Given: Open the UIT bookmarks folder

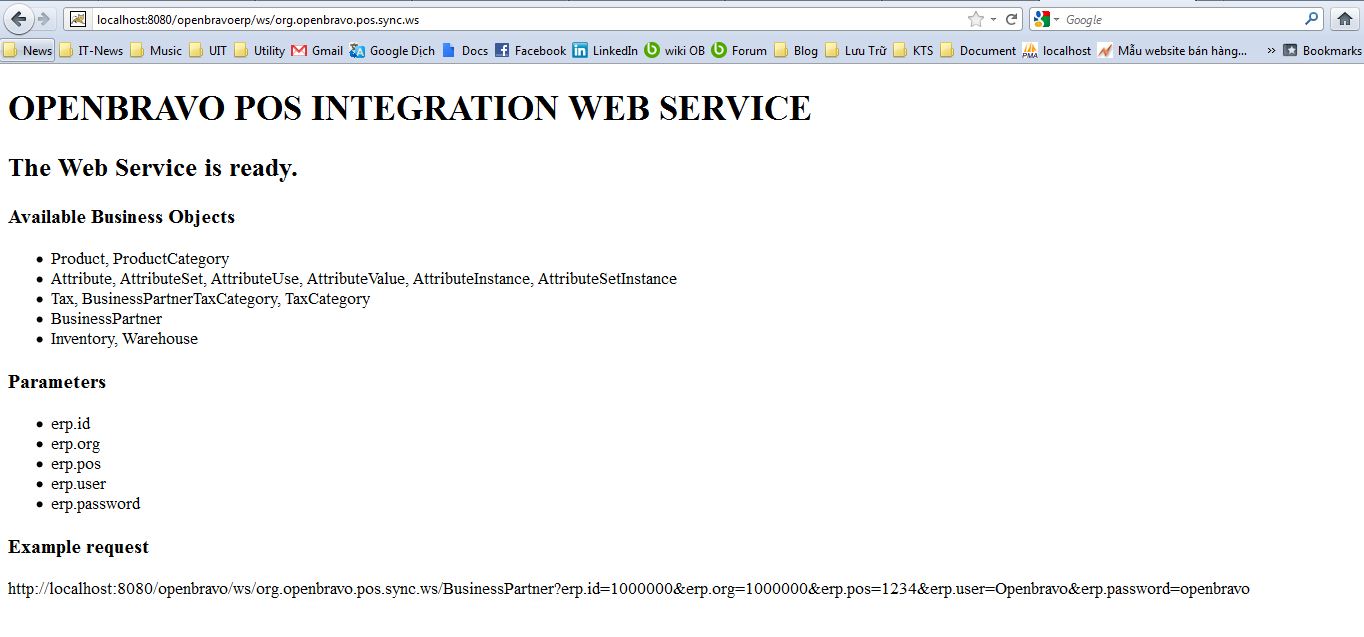Looking at the screenshot, I should pyautogui.click(x=208, y=50).
